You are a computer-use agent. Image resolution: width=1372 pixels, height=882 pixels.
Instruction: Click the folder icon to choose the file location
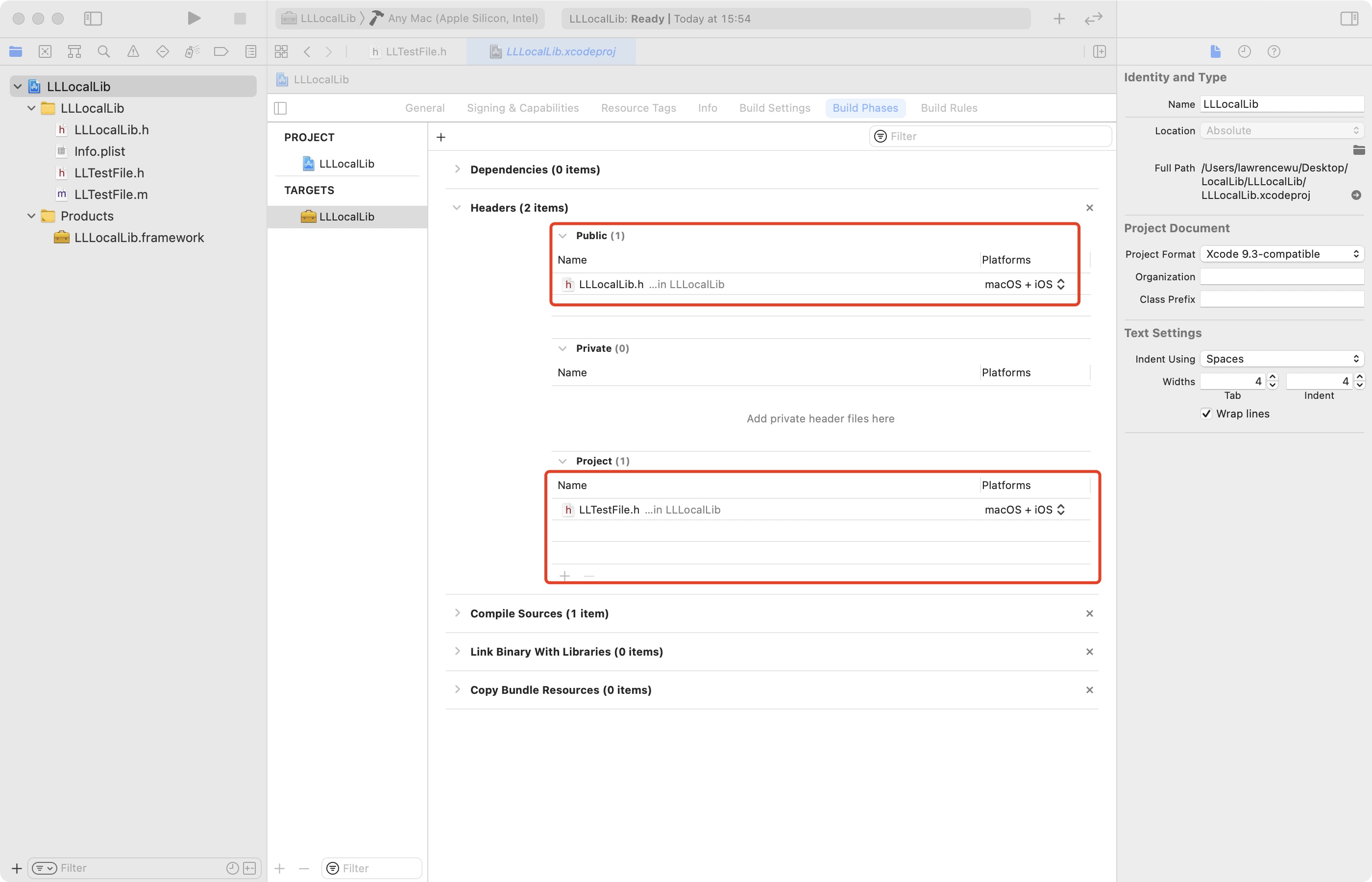tap(1358, 150)
